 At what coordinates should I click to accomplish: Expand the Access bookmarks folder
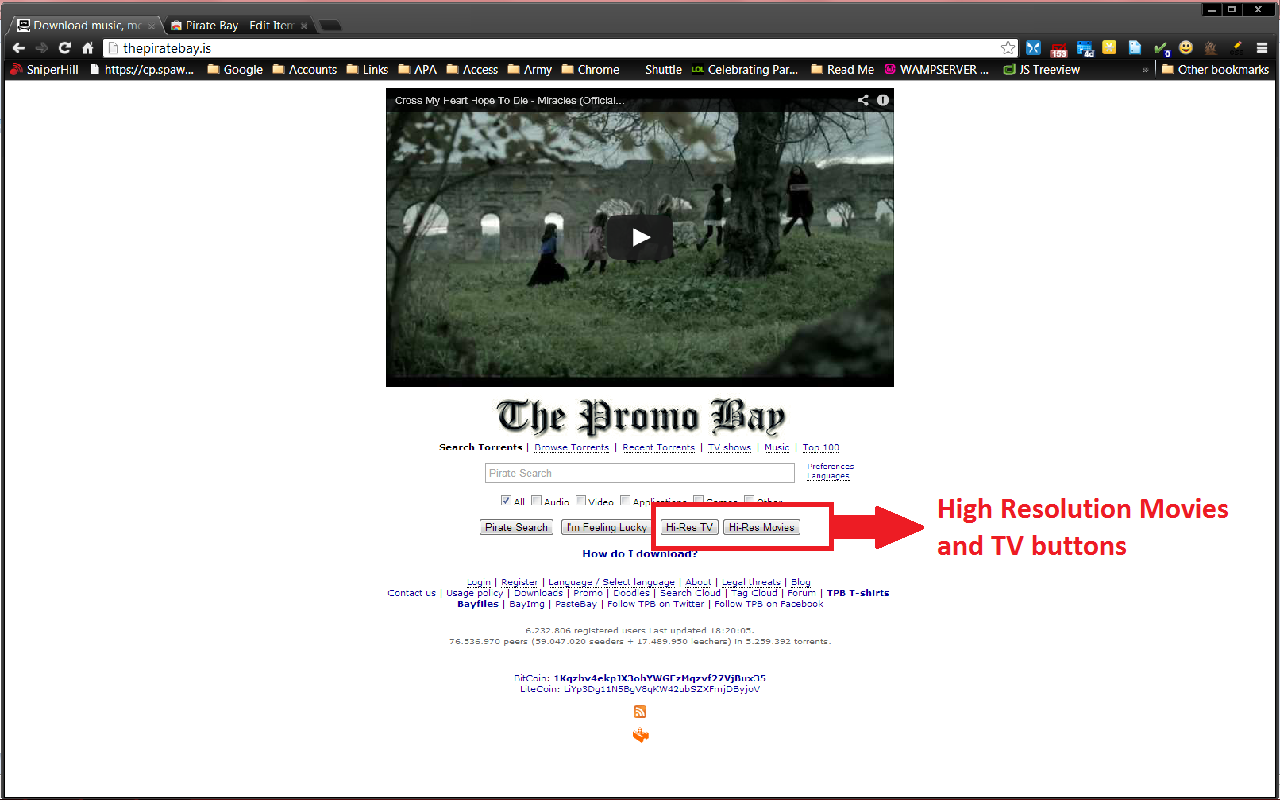[x=472, y=70]
